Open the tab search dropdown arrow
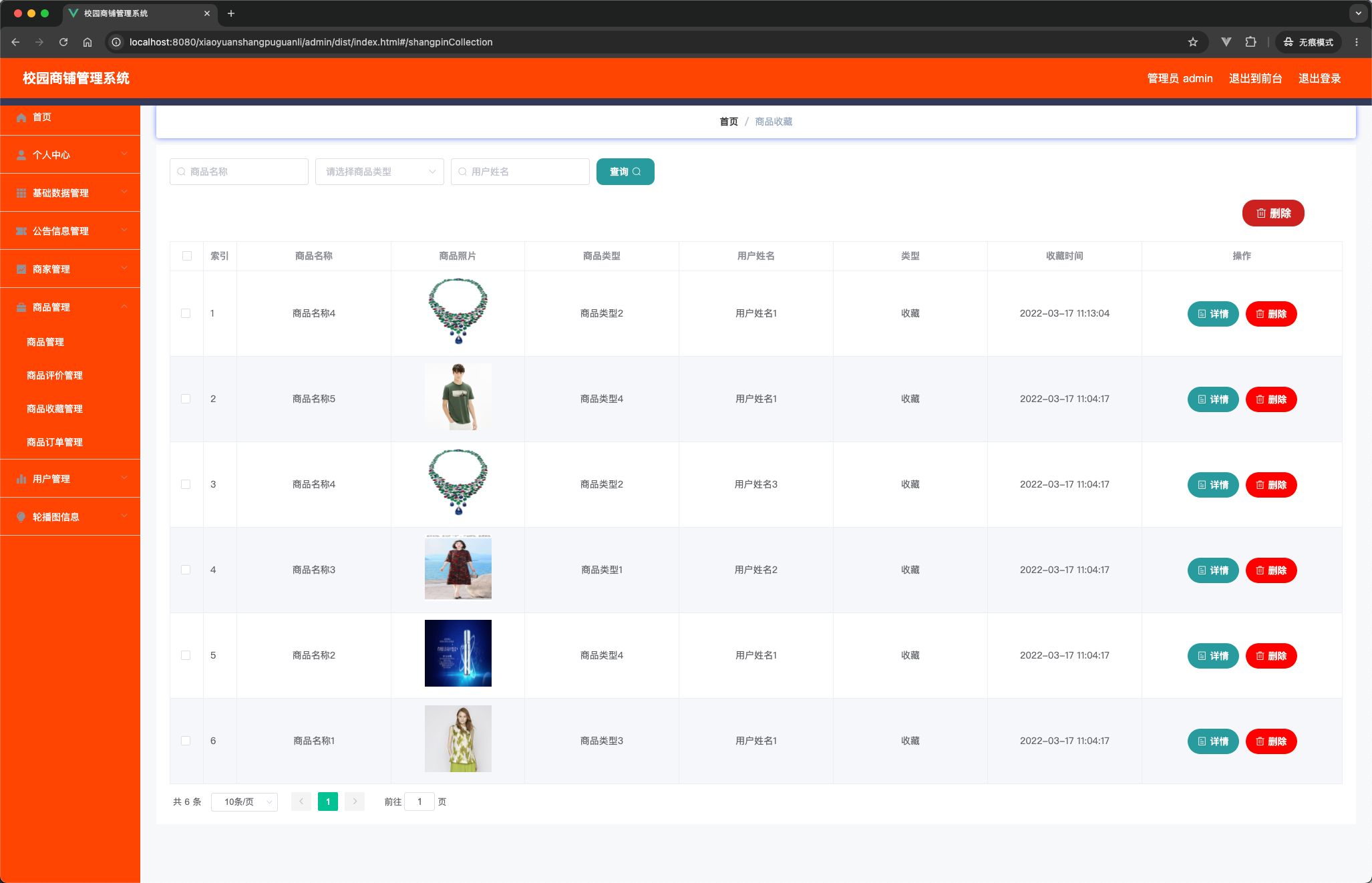Viewport: 1372px width, 883px height. click(1358, 13)
